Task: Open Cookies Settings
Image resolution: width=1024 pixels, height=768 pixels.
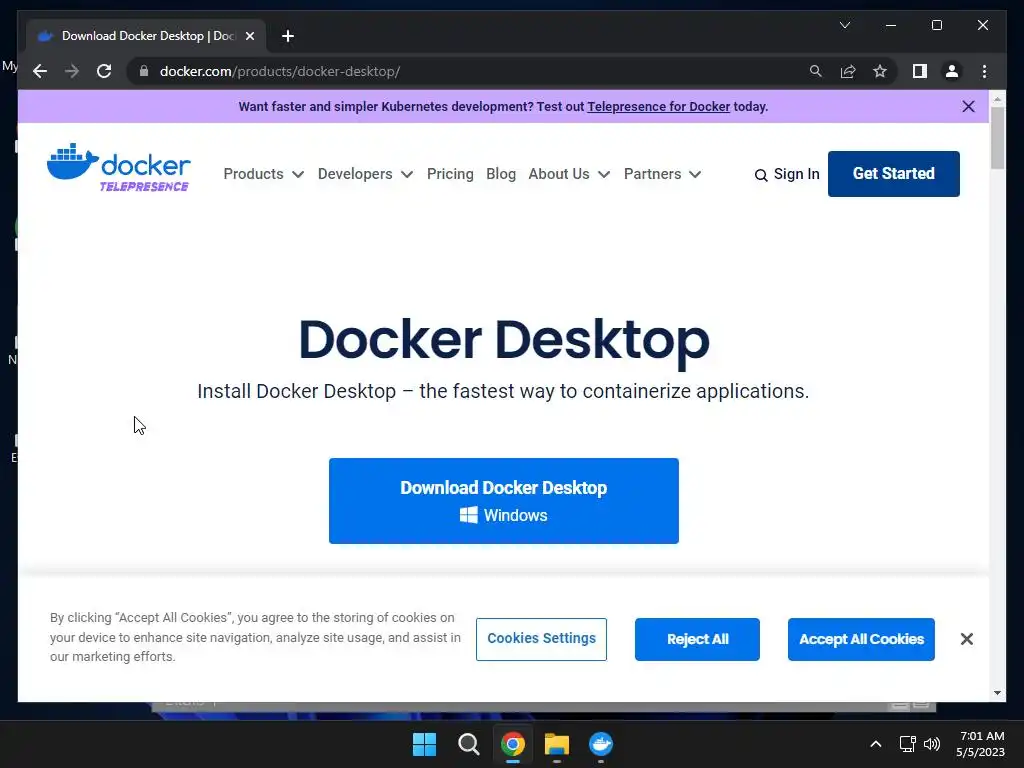Action: (541, 639)
